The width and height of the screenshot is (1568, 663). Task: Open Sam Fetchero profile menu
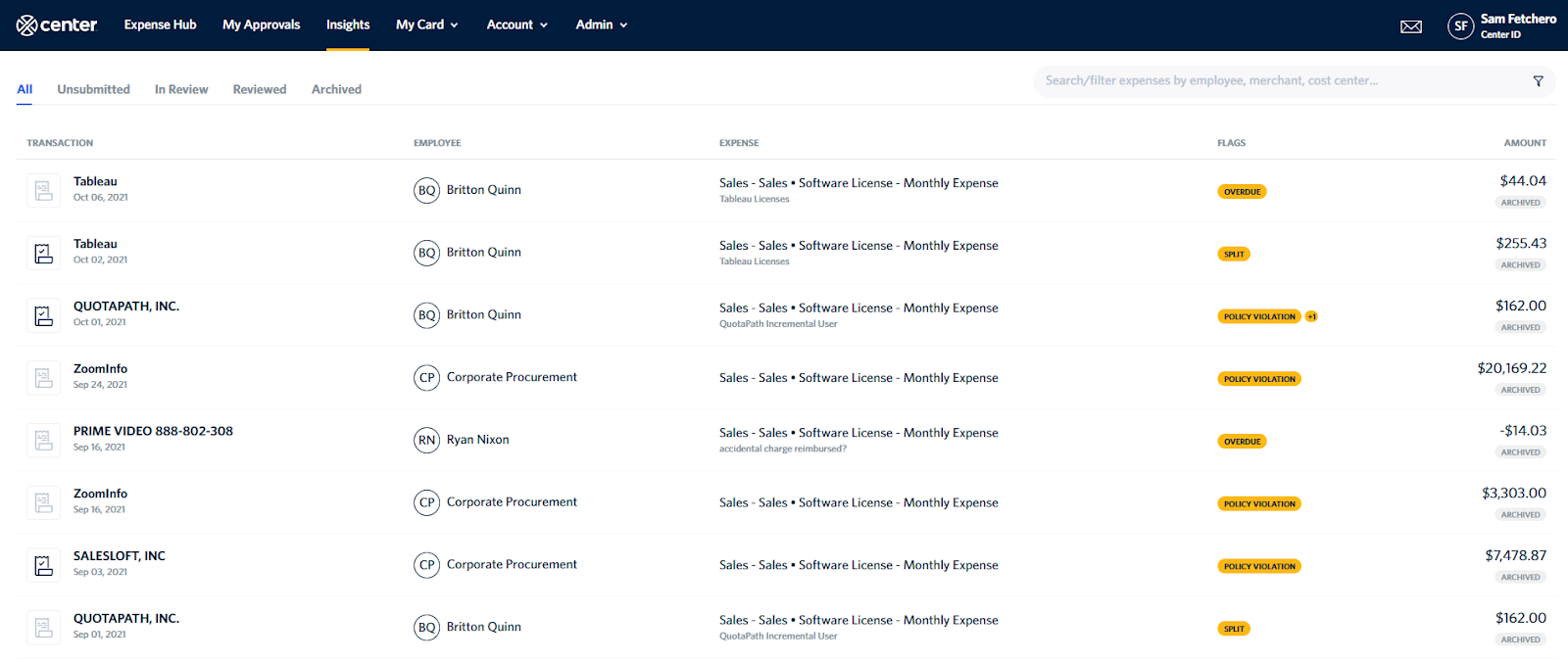point(1501,25)
